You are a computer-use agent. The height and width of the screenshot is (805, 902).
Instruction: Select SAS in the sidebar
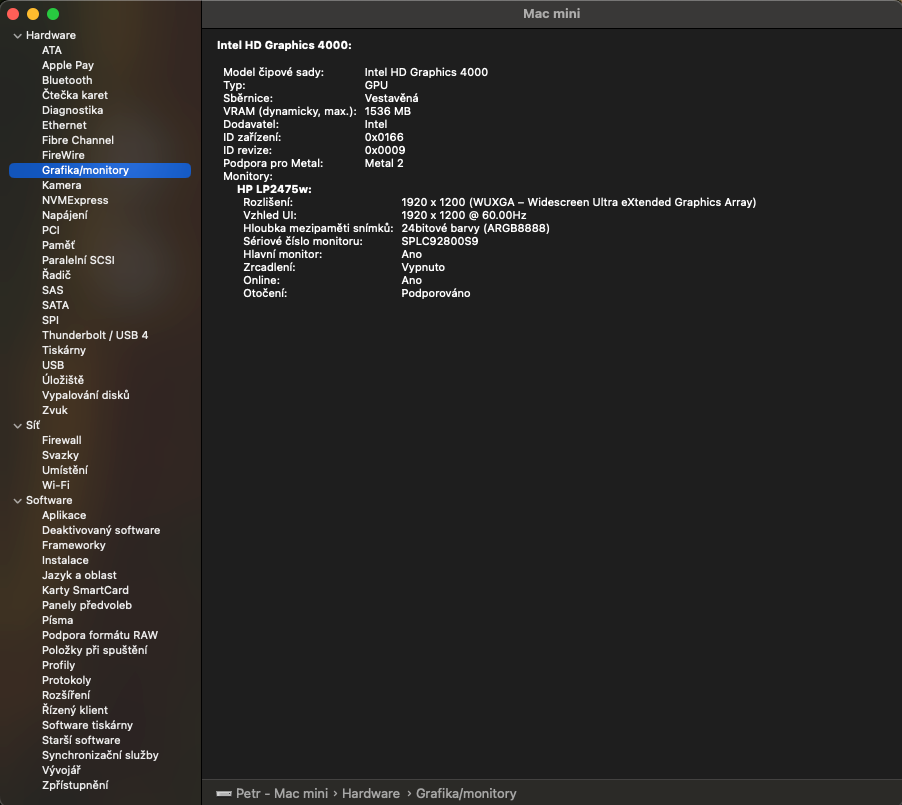point(52,290)
